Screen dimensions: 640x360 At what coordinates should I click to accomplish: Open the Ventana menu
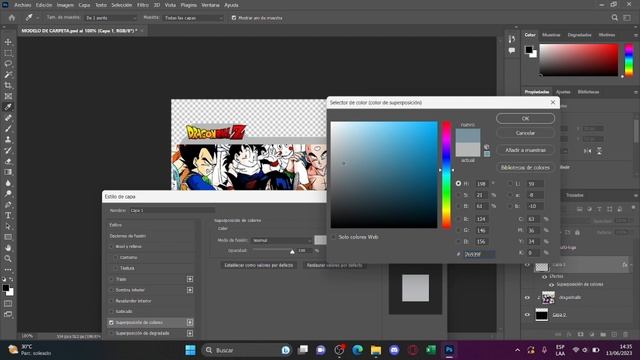tap(210, 5)
